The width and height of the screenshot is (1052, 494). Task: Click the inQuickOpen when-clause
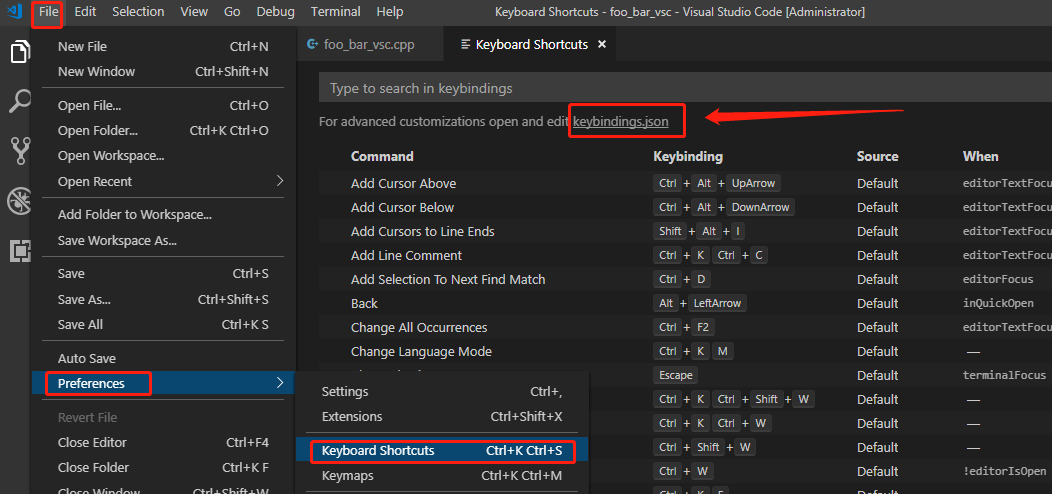(x=998, y=303)
